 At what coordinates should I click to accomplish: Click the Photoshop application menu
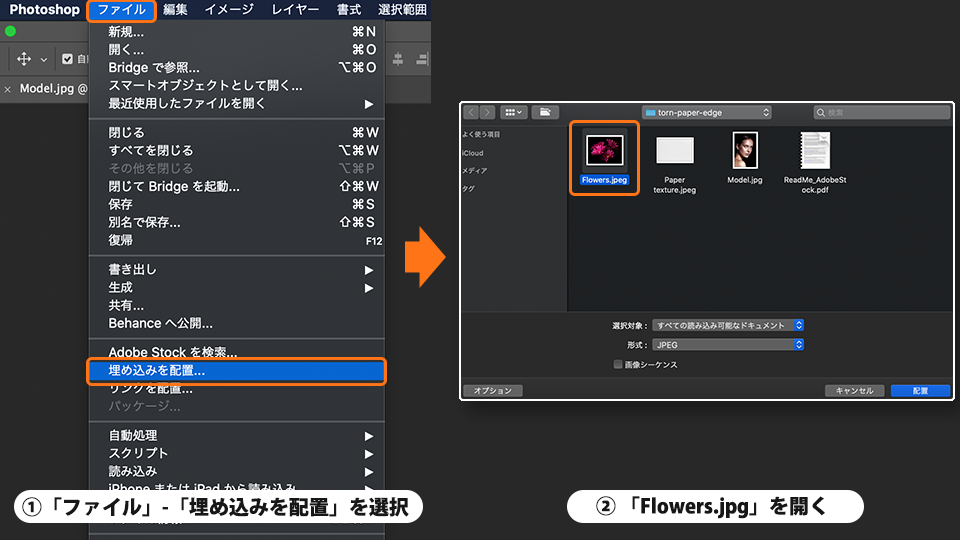tap(44, 10)
